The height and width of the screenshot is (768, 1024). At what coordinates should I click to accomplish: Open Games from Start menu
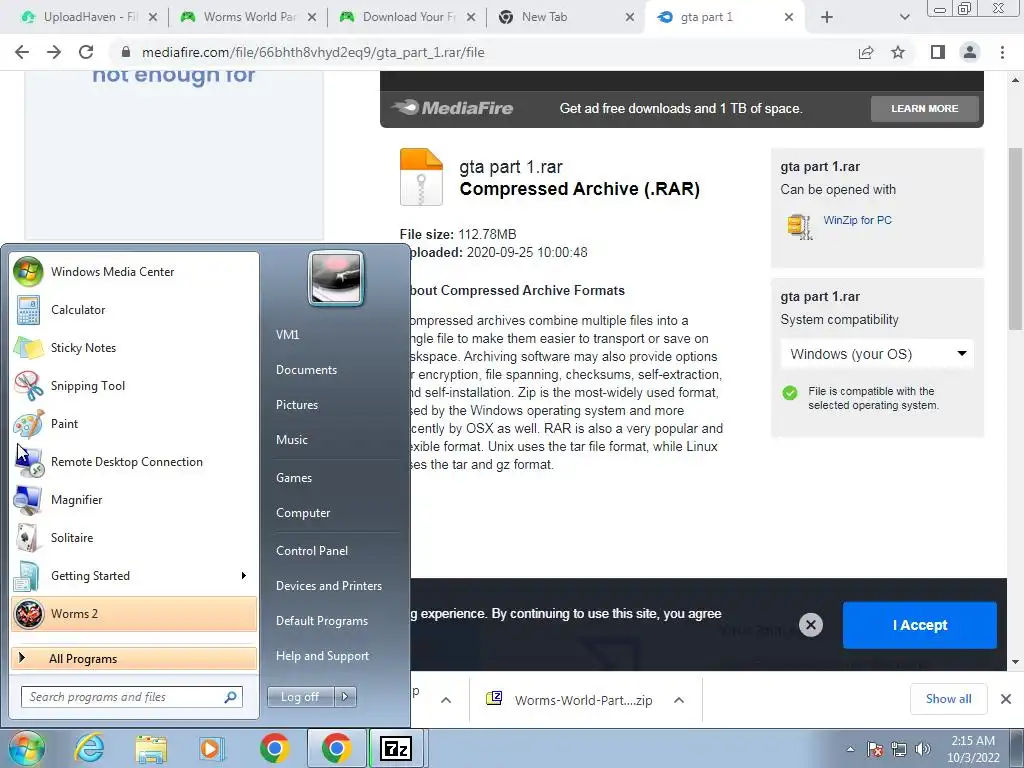pos(294,478)
